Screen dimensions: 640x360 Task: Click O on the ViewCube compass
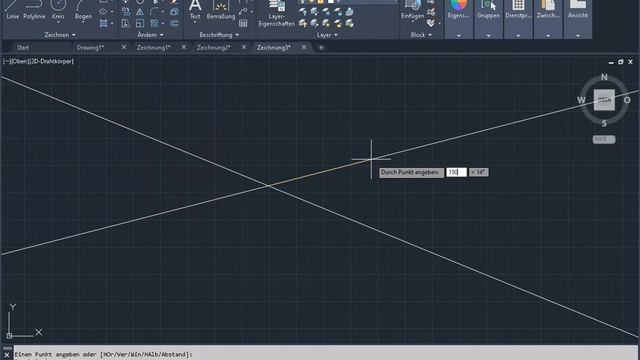[627, 100]
